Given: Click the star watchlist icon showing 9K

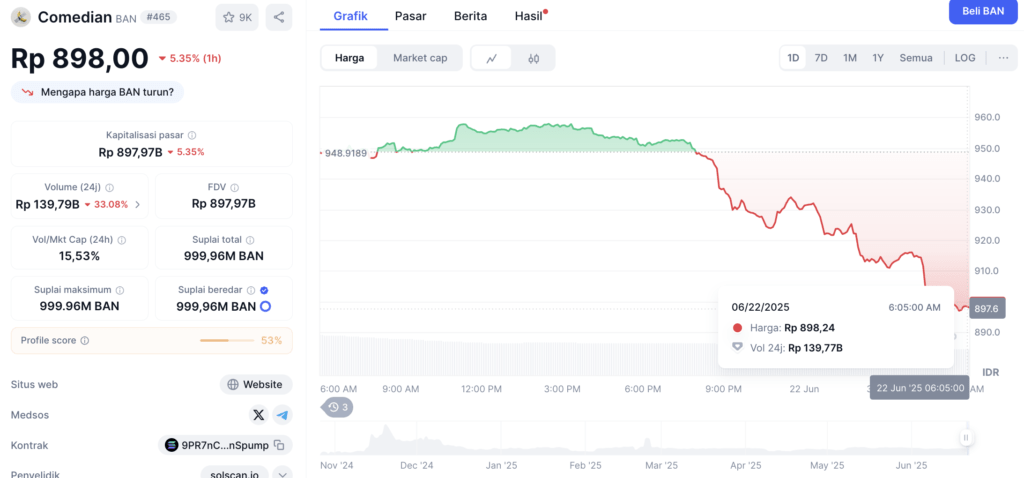Looking at the screenshot, I should pyautogui.click(x=237, y=18).
